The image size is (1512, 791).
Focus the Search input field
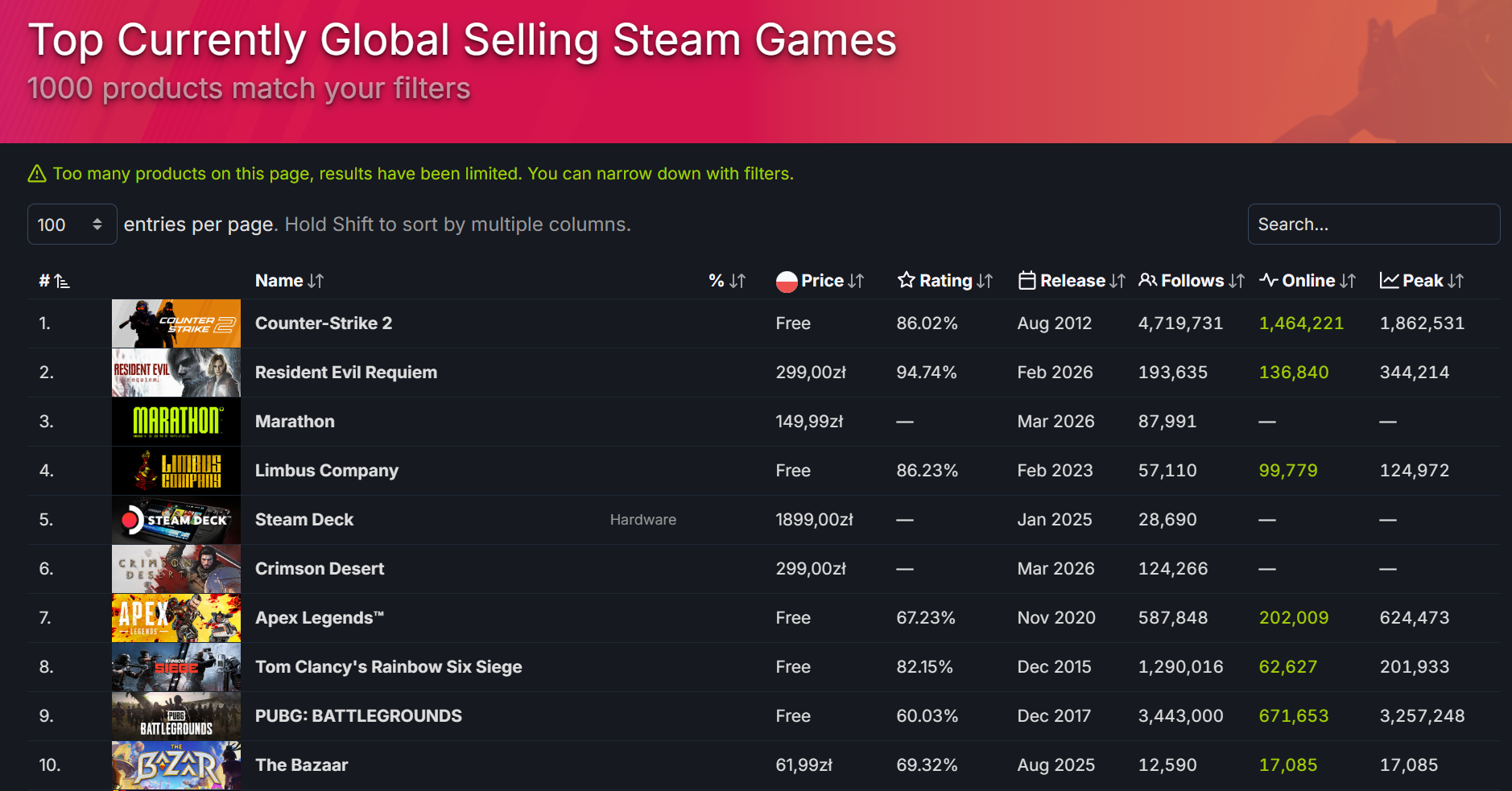point(1373,225)
